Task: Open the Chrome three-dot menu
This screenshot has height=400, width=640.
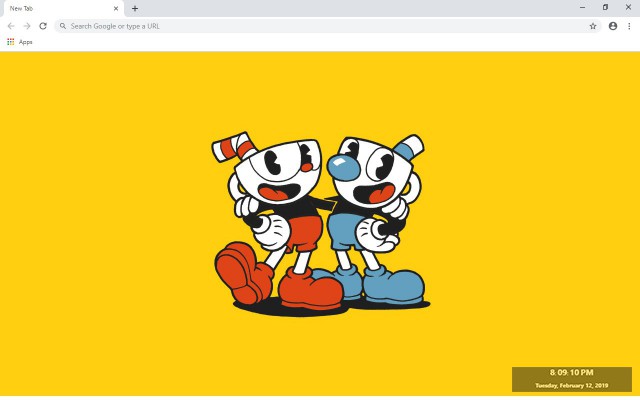Action: coord(629,26)
